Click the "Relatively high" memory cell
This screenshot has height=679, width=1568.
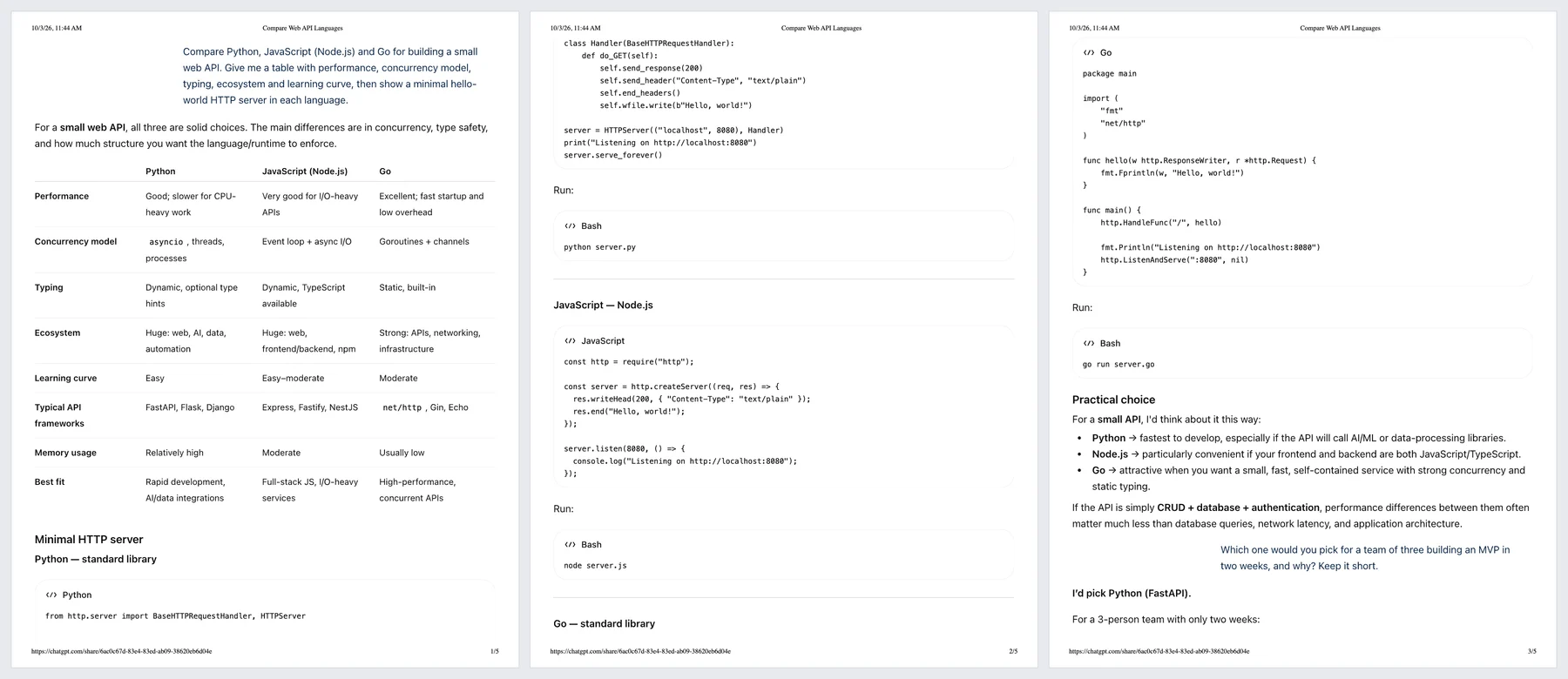175,454
